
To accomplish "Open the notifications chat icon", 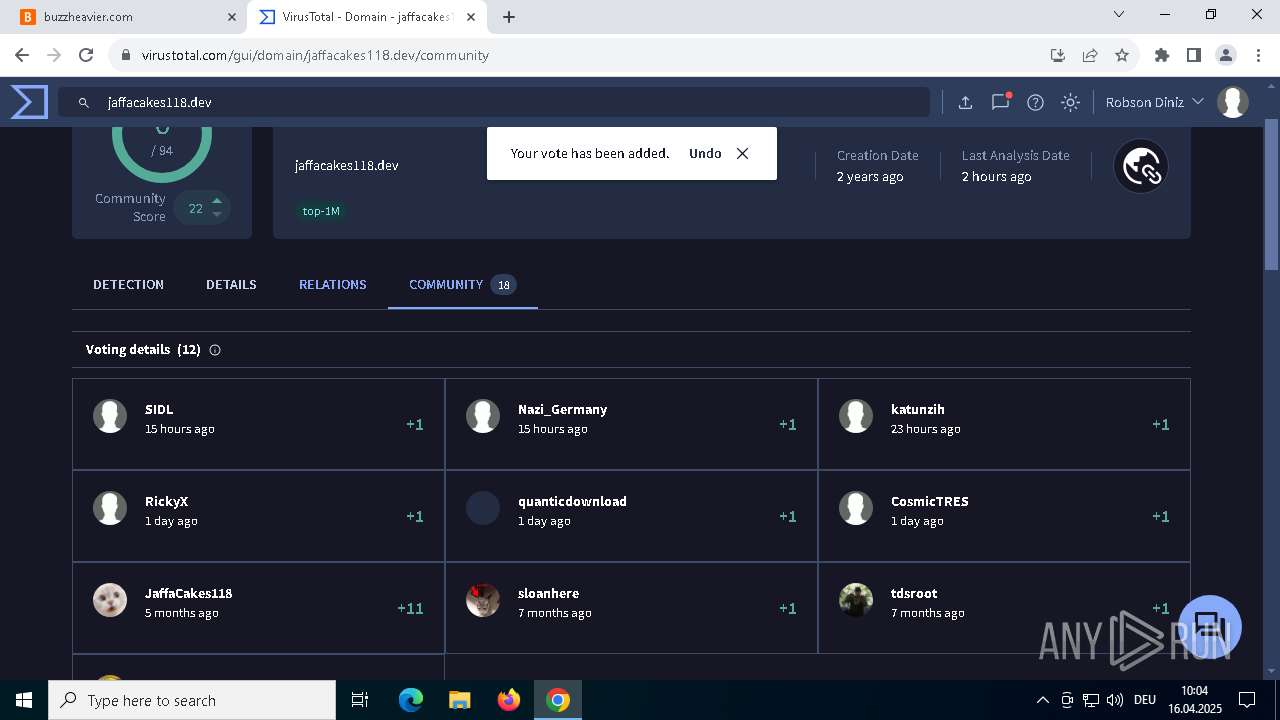I will pyautogui.click(x=1000, y=102).
